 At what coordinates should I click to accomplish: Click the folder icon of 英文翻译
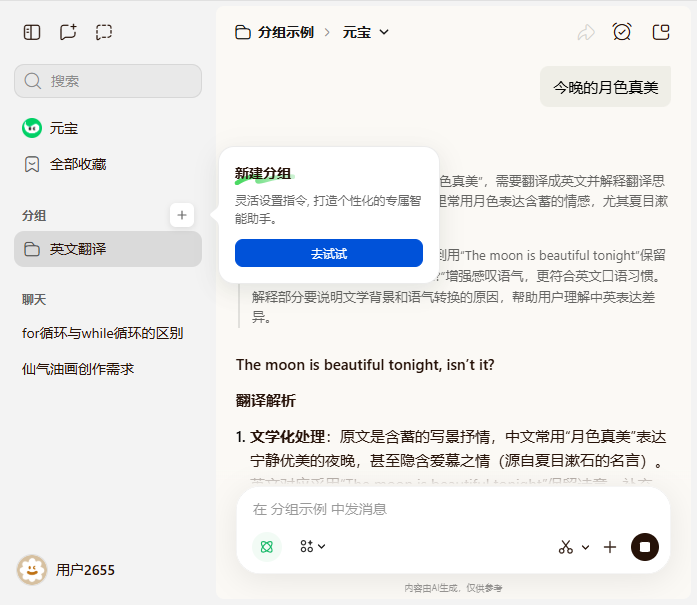pos(32,249)
